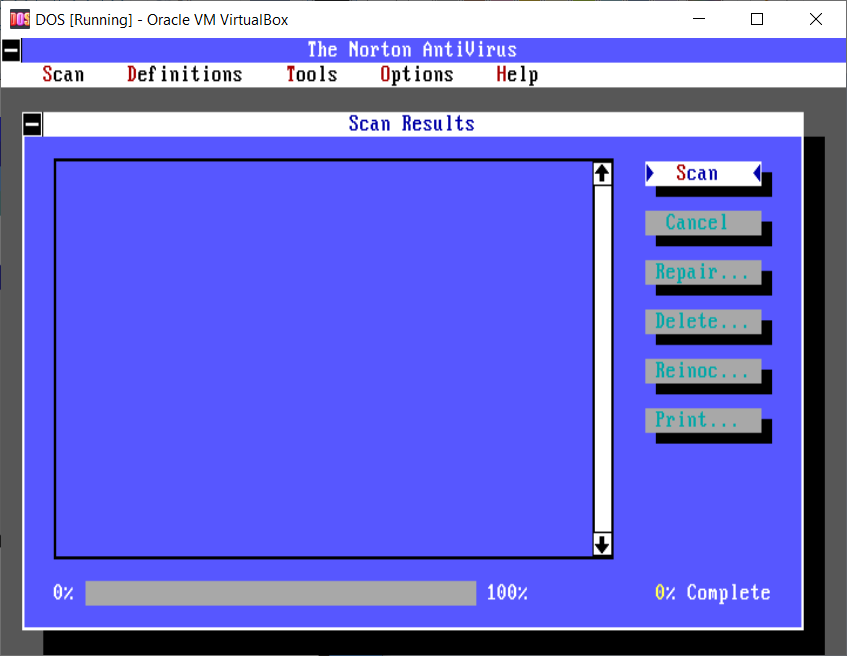This screenshot has width=847, height=656.
Task: Open the Options menu
Action: 416,75
